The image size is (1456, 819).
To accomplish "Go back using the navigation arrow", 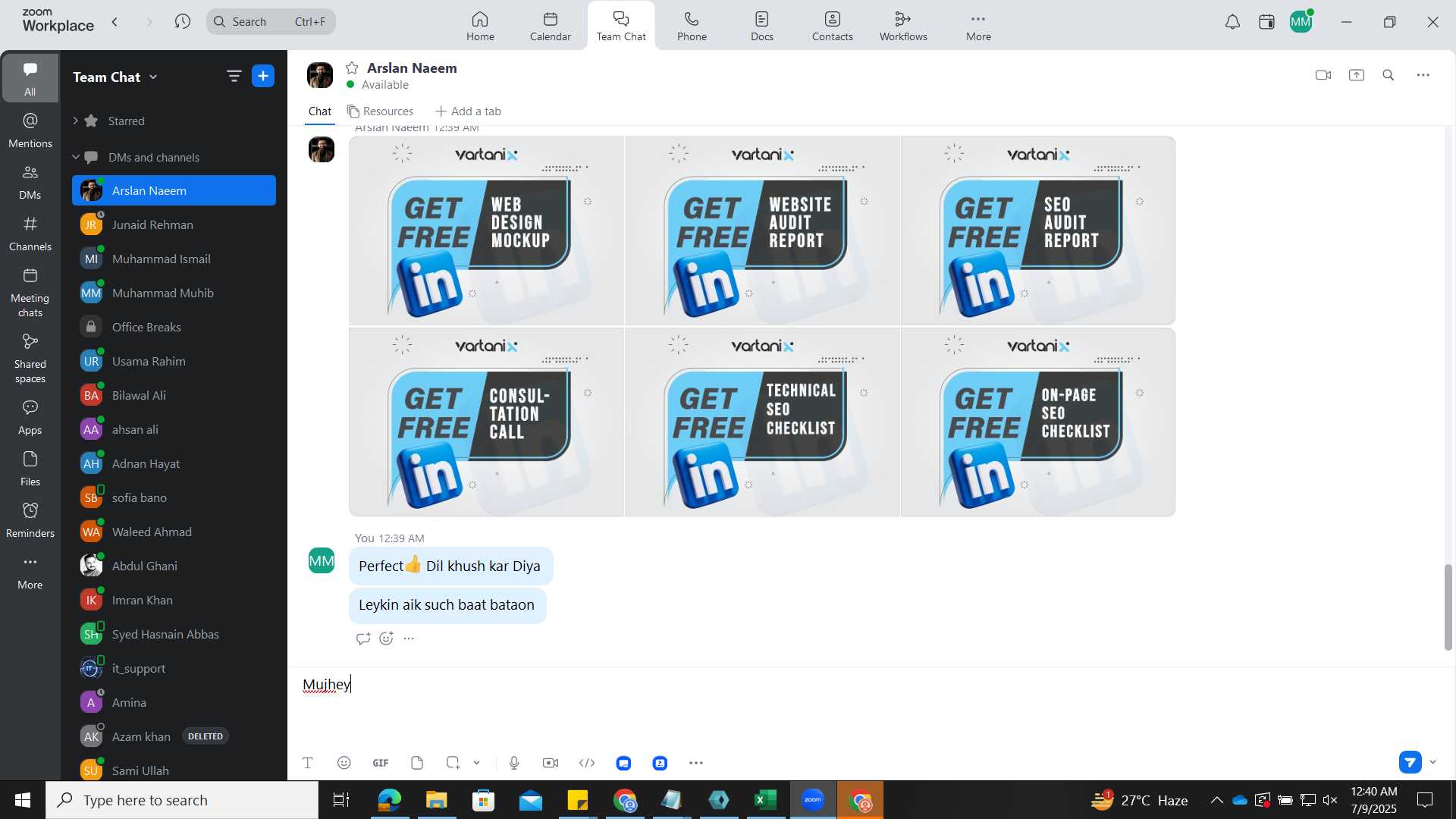I will click(x=115, y=21).
